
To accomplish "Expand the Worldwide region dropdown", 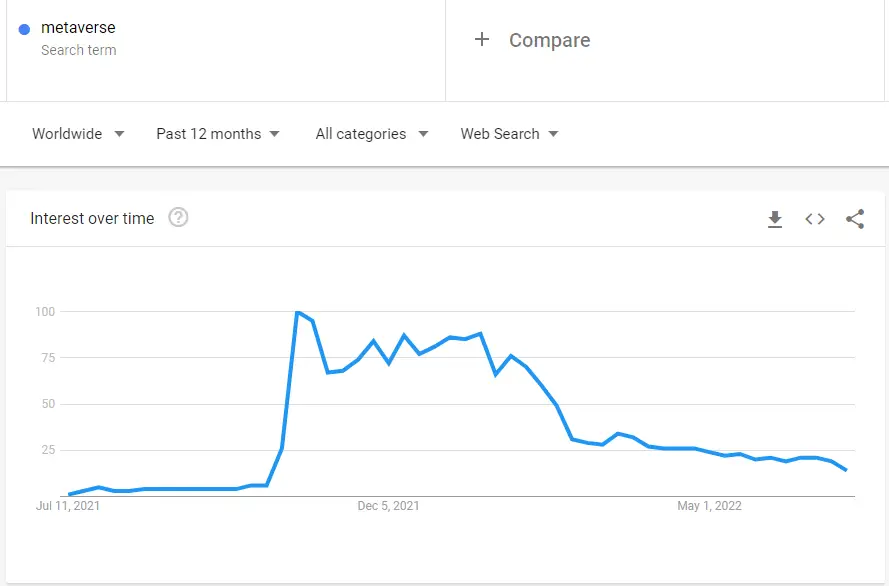I will tap(78, 134).
